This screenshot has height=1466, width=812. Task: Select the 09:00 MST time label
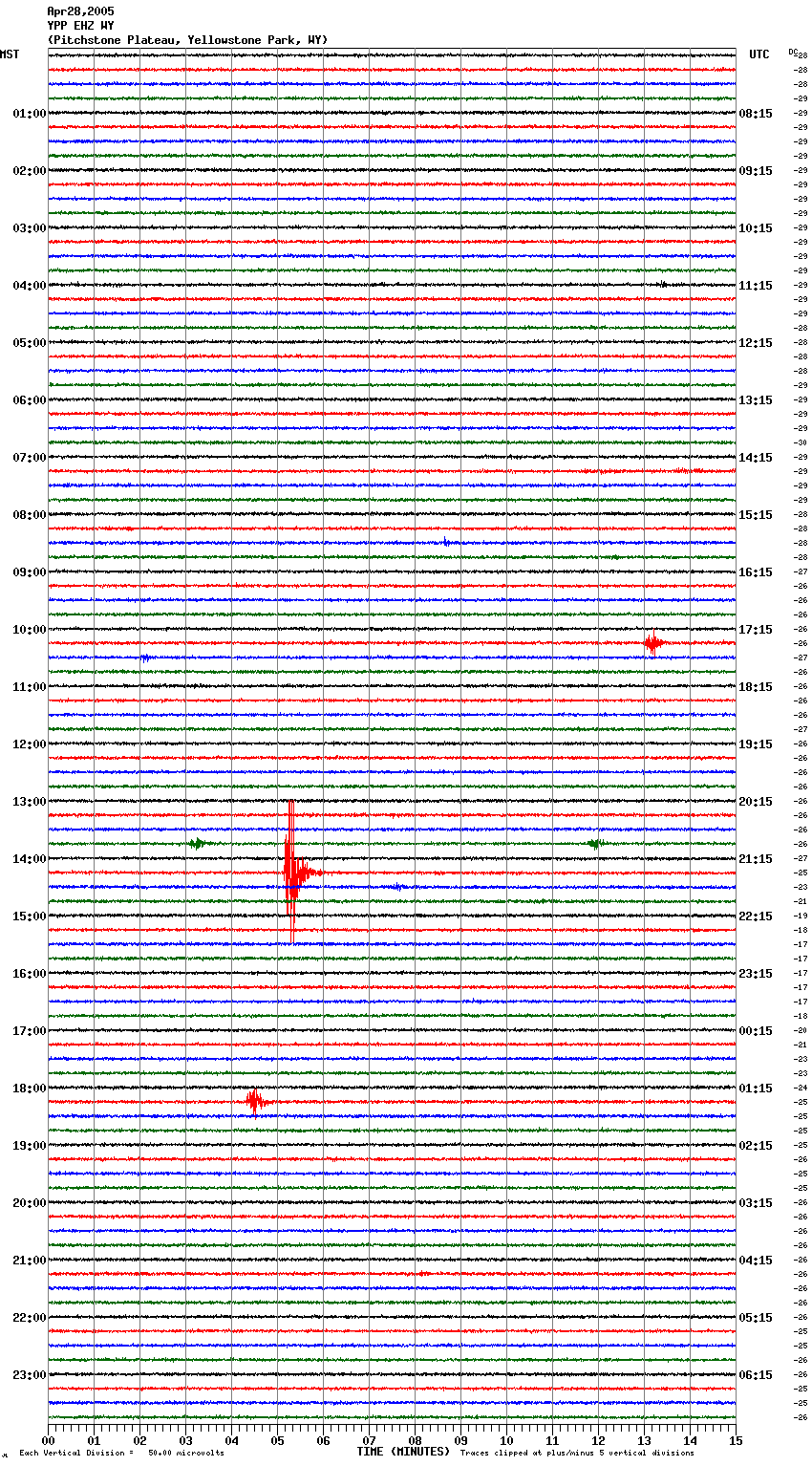click(x=30, y=572)
